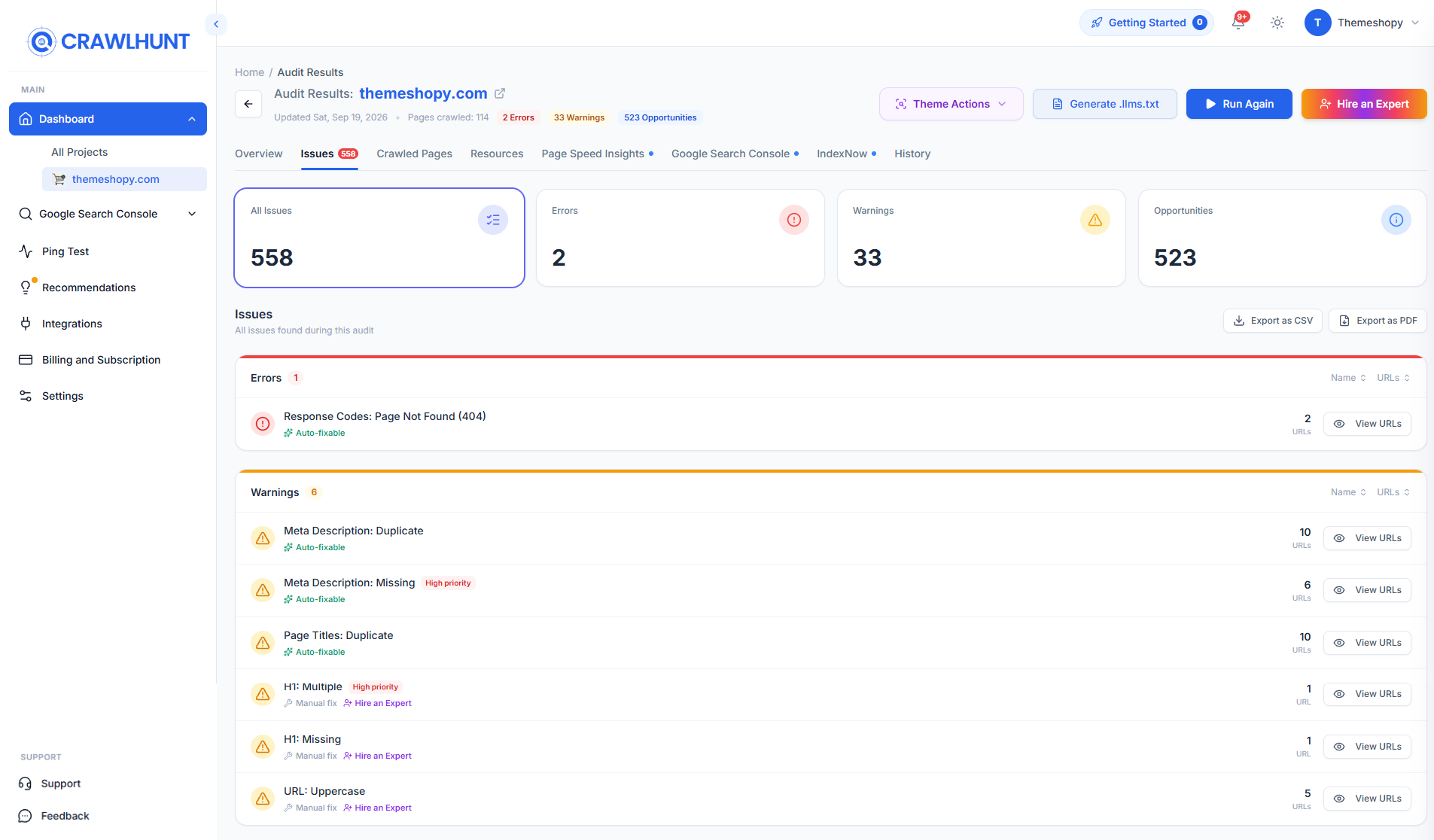Select themeshopy.com project in sidebar
Screen dimensions: 1434x840
124,179
